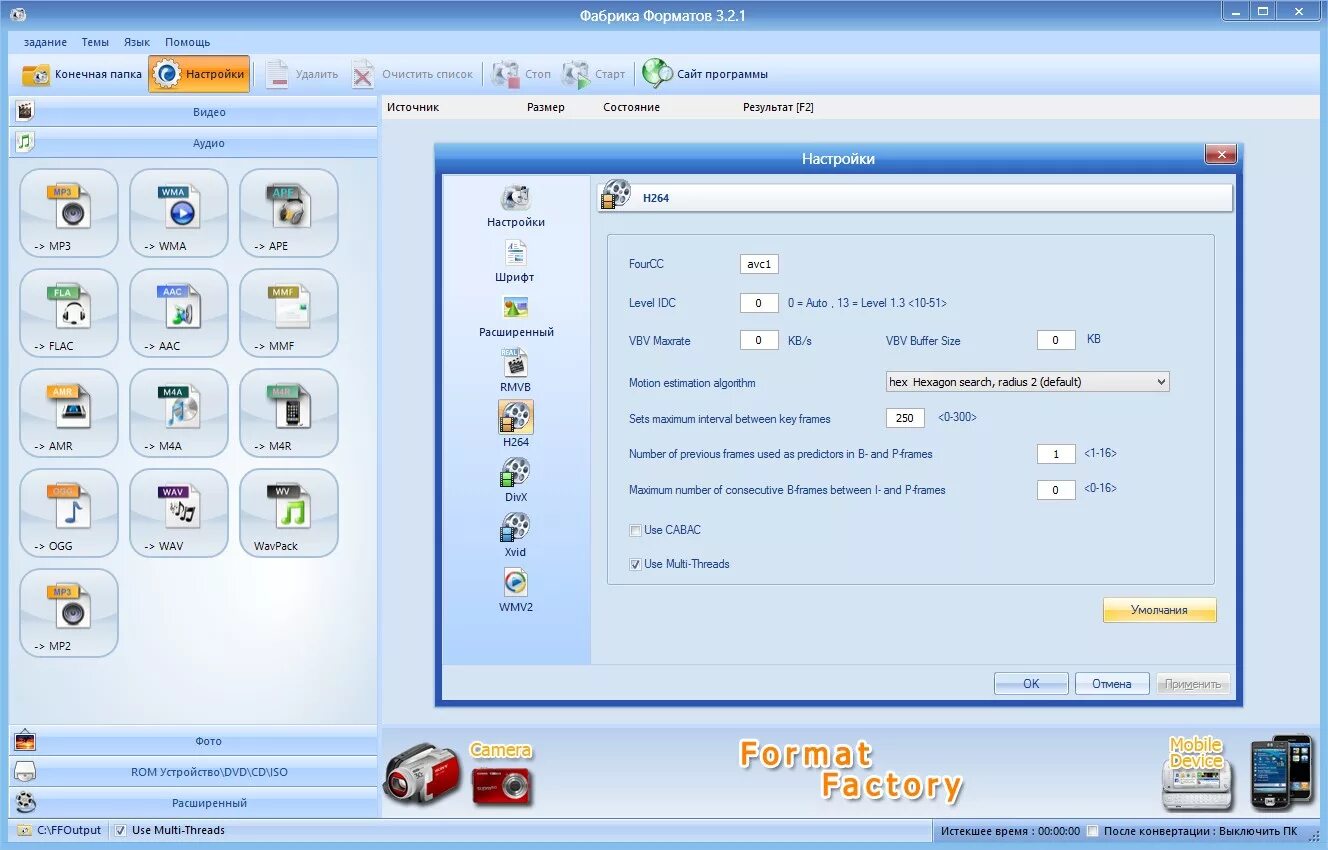Select the WAV conversion icon
The height and width of the screenshot is (850, 1328).
[x=179, y=512]
